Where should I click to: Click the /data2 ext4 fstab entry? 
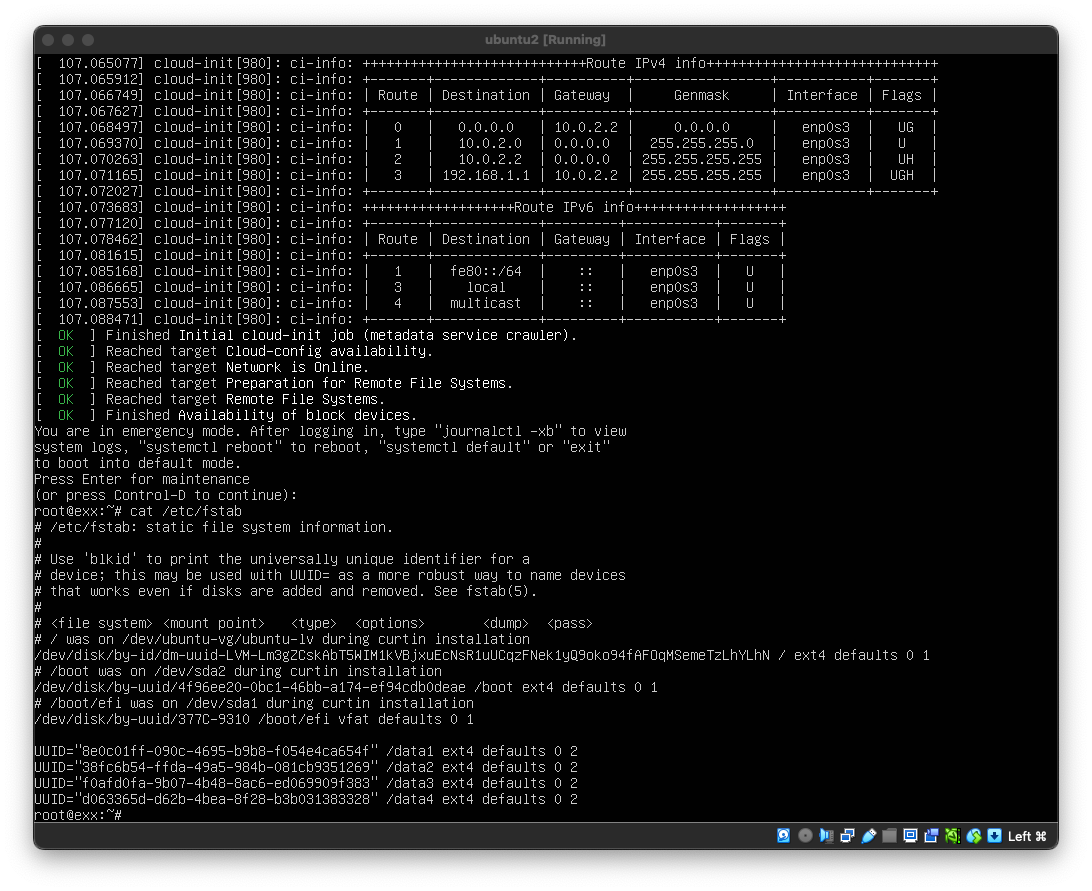pos(306,767)
